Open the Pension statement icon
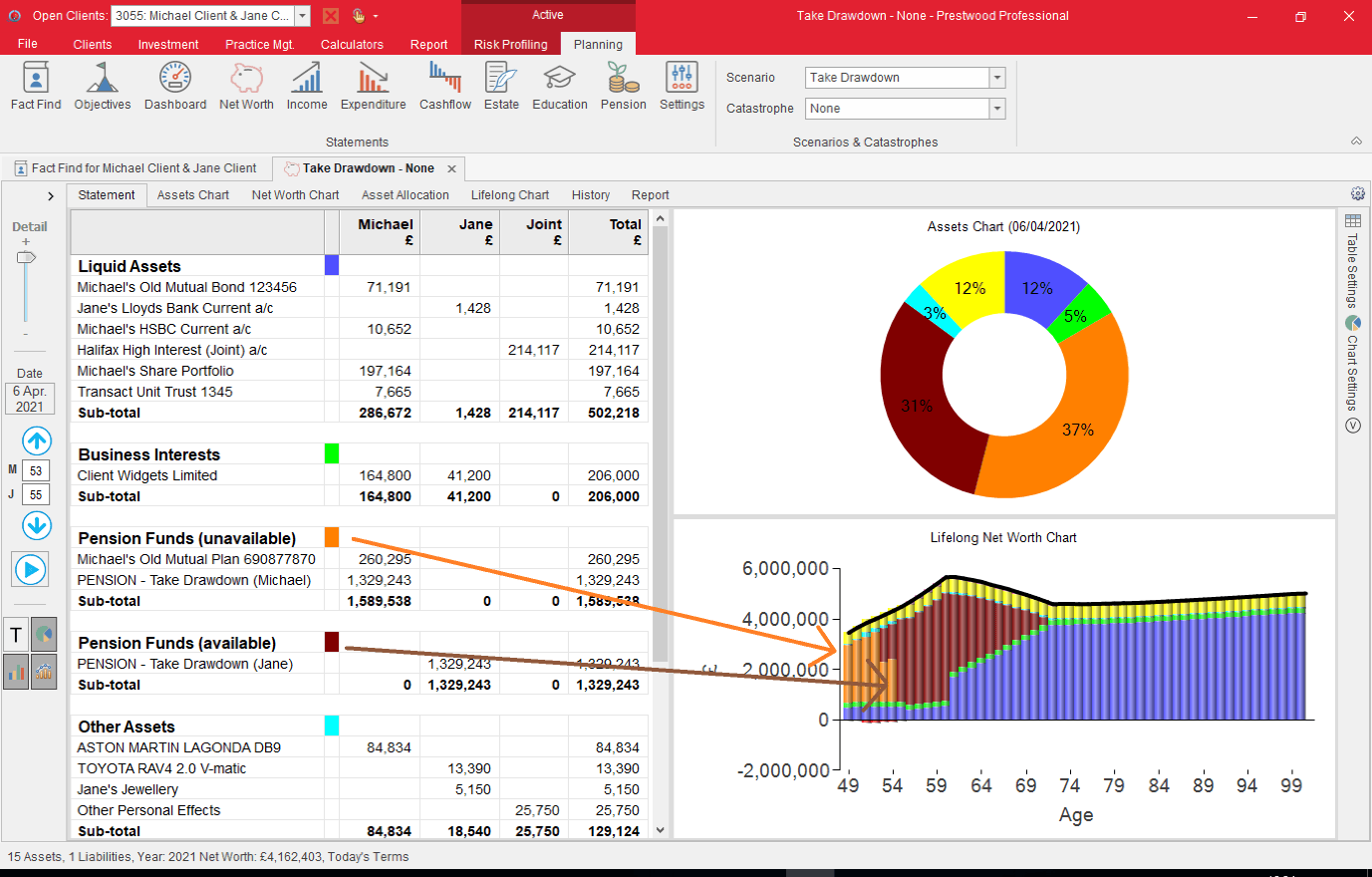The width and height of the screenshot is (1372, 877). pyautogui.click(x=624, y=86)
